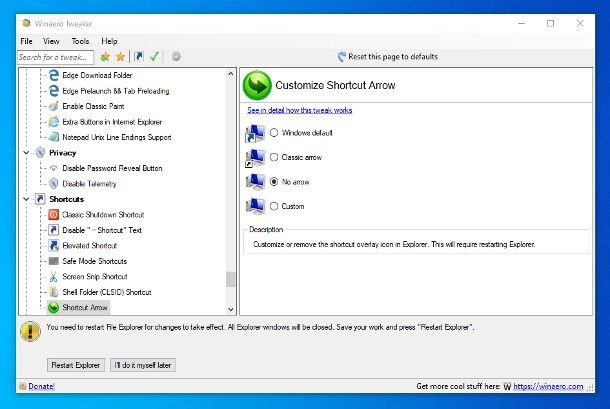Select the No arrow radio button
Viewport: 610px width, 409px height.
[274, 182]
